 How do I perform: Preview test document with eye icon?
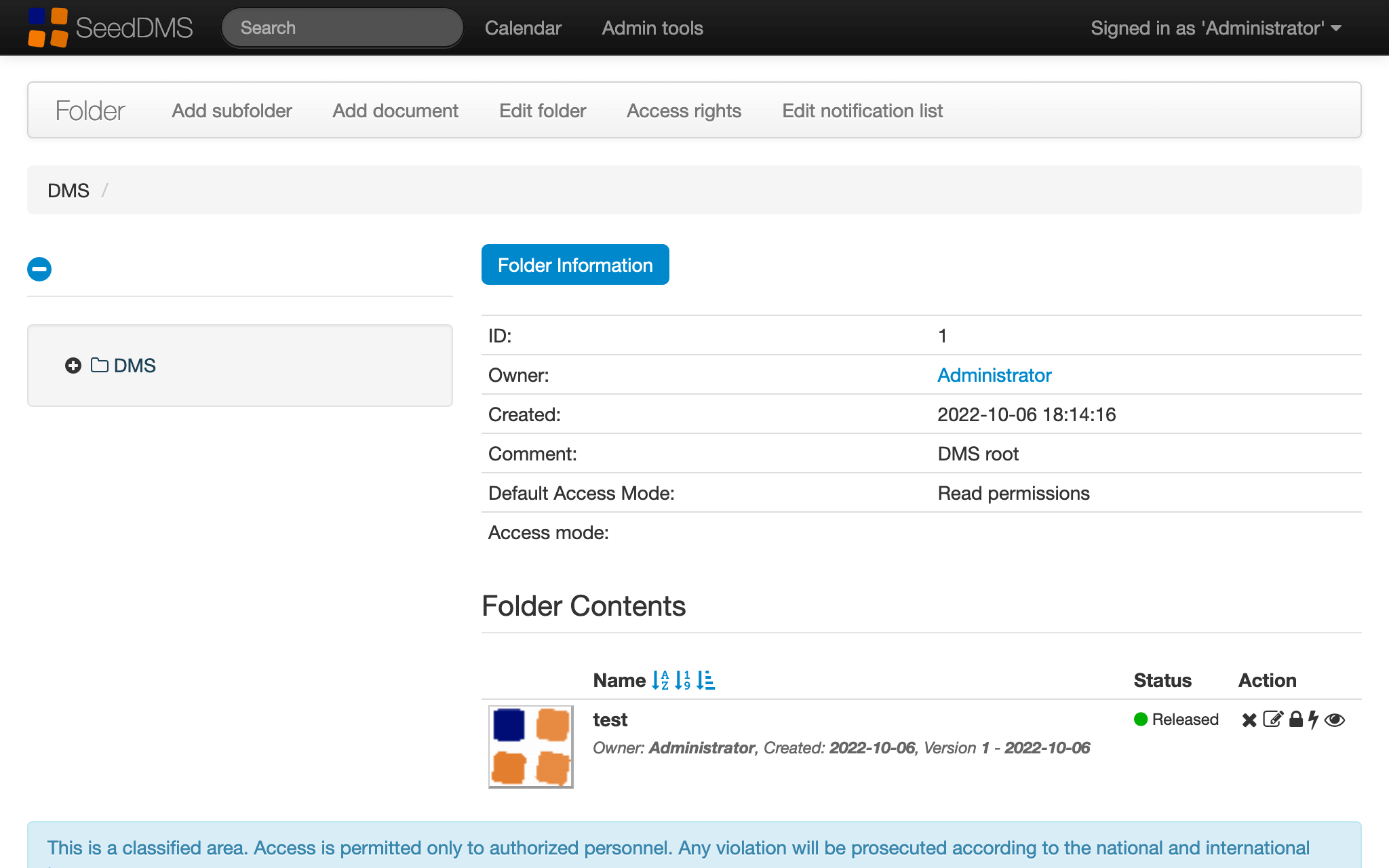point(1335,719)
